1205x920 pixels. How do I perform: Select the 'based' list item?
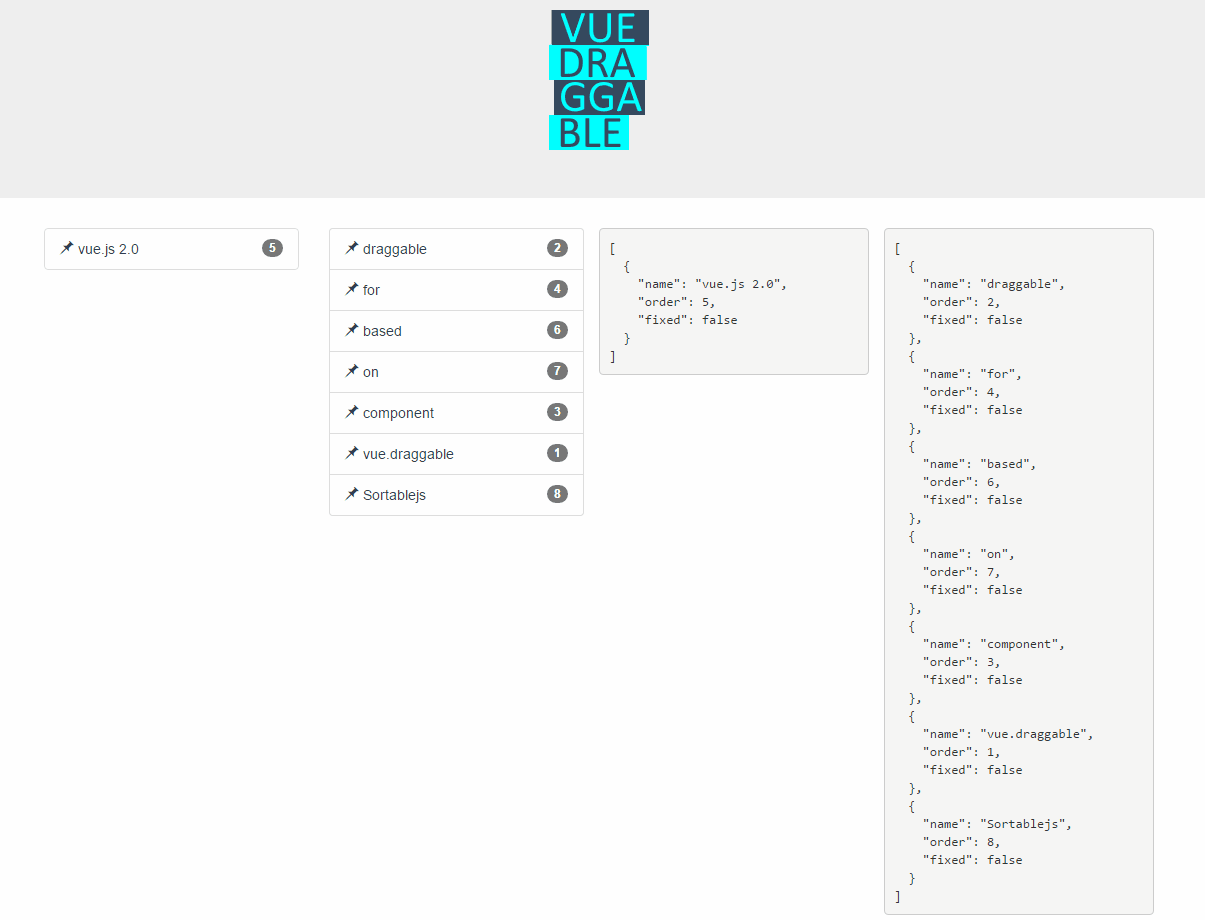coord(456,330)
